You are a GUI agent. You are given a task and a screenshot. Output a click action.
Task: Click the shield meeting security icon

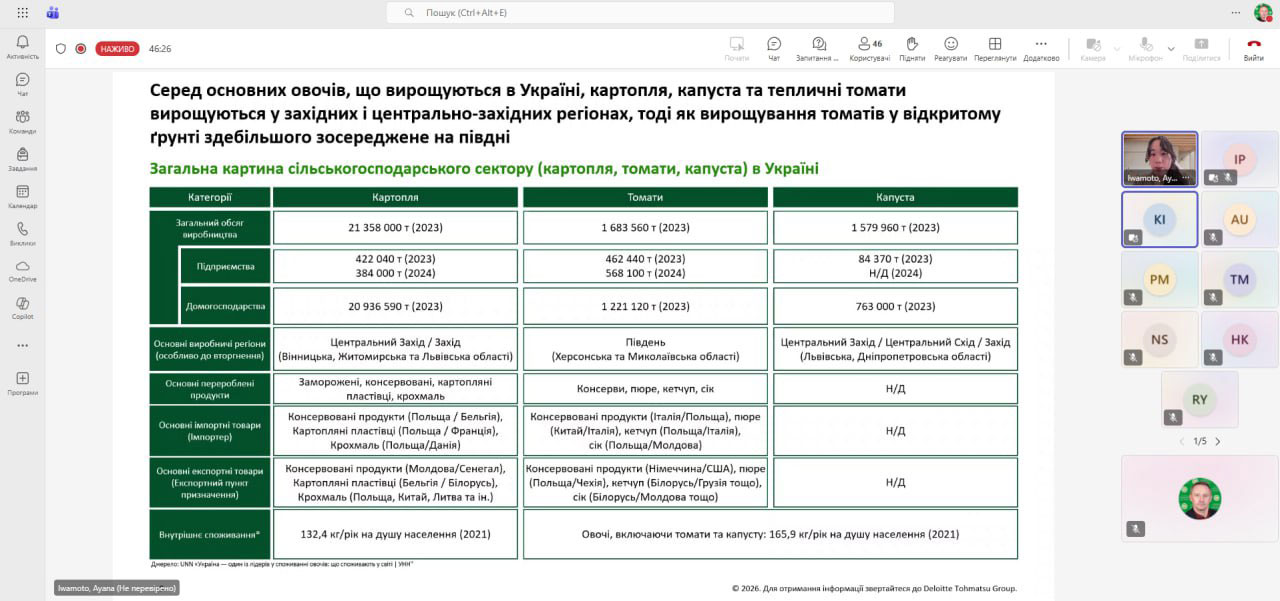pos(61,48)
